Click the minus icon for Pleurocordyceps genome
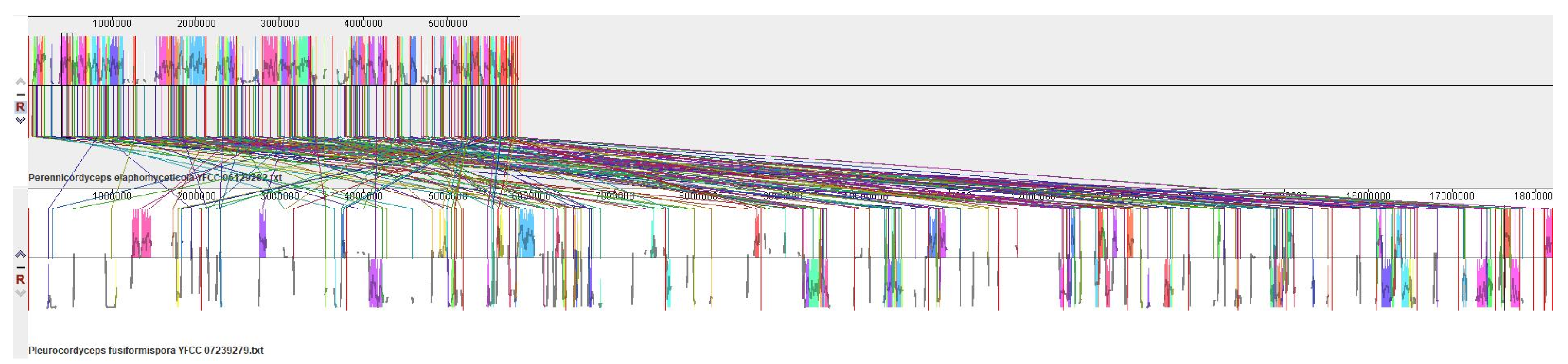The image size is (1568, 364). point(20,267)
